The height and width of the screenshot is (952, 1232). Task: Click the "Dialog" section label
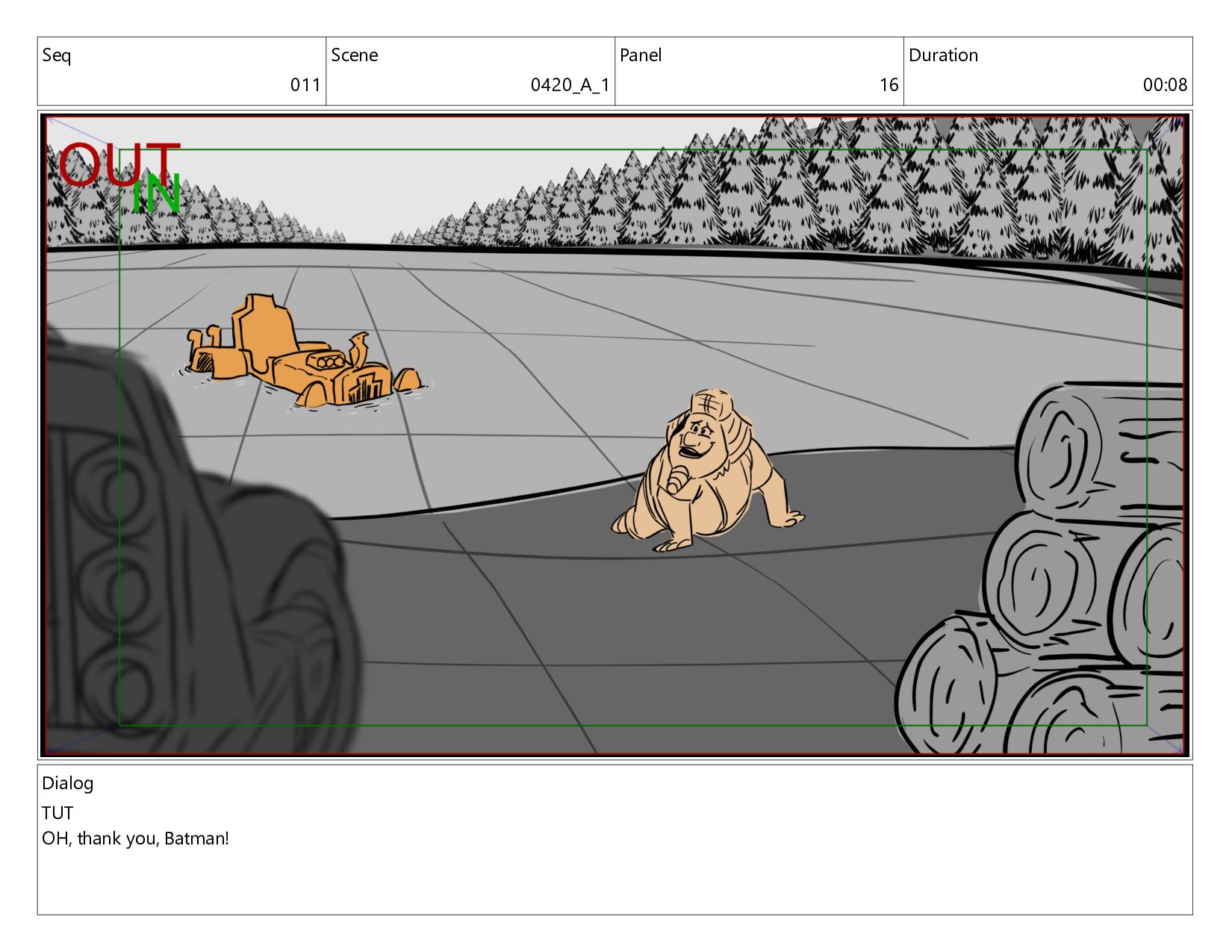click(x=68, y=783)
